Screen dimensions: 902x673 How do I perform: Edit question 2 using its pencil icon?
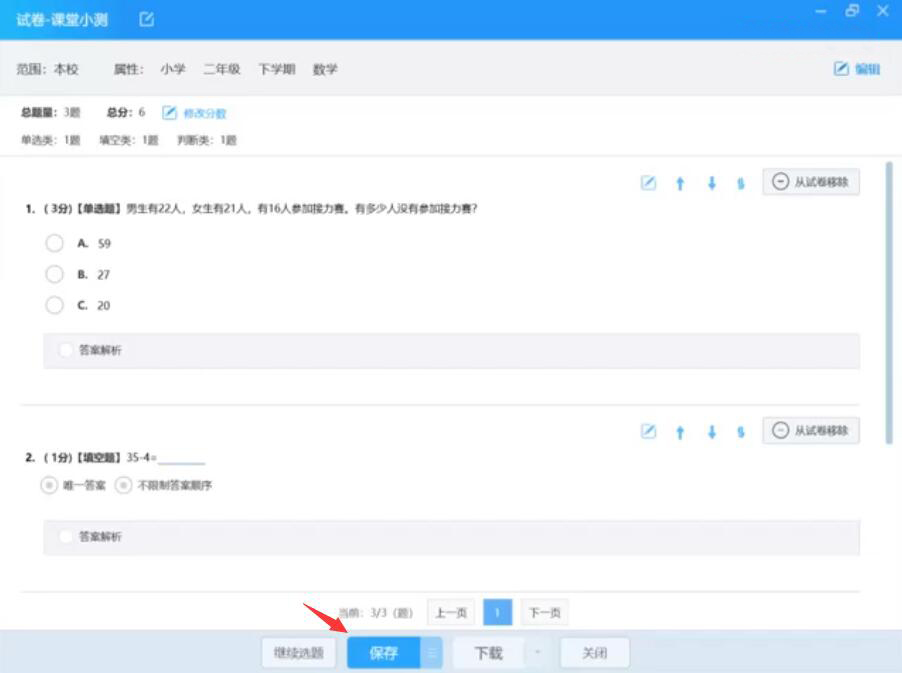click(648, 431)
